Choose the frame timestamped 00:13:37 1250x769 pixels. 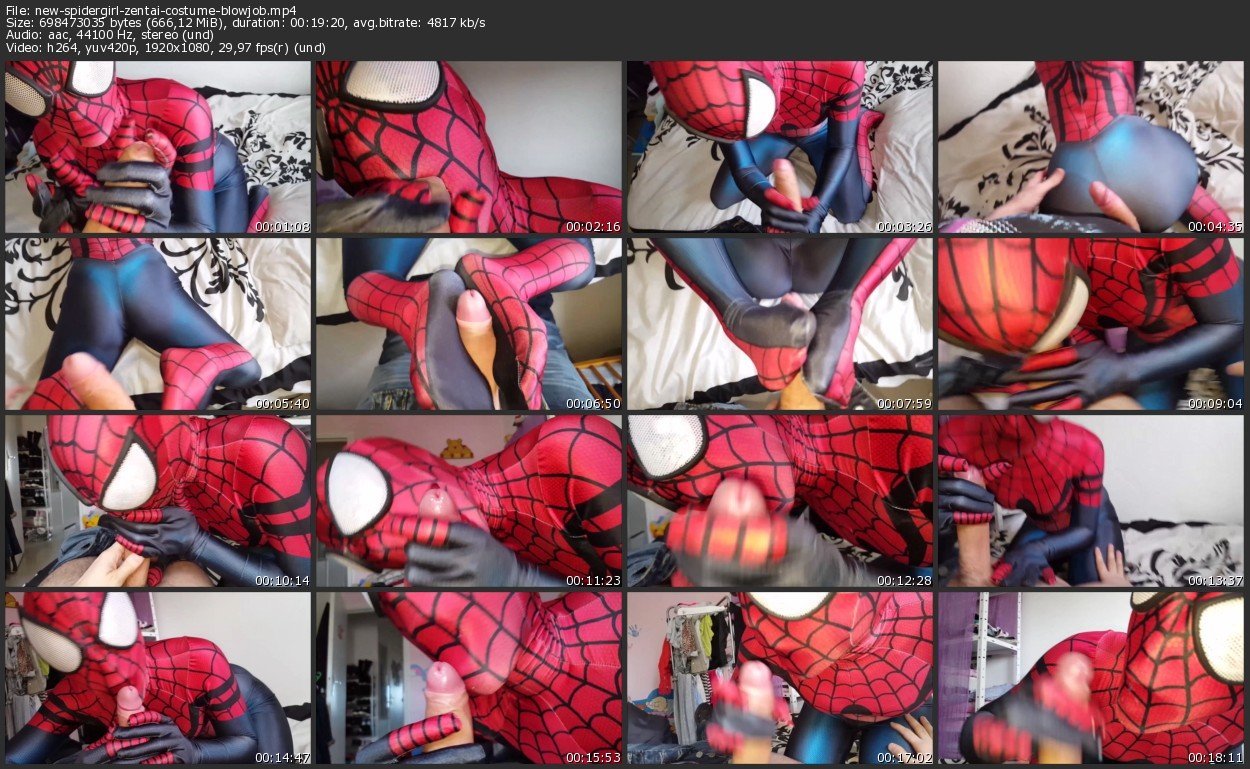1091,500
